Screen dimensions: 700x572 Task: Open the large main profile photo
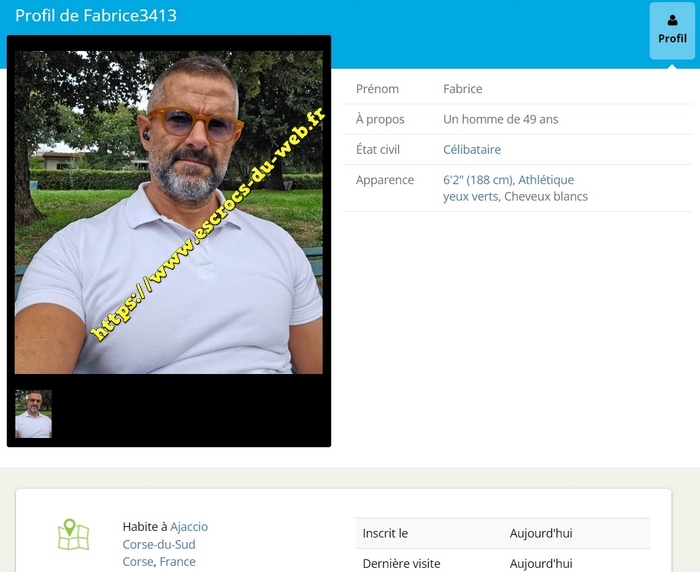[x=168, y=212]
